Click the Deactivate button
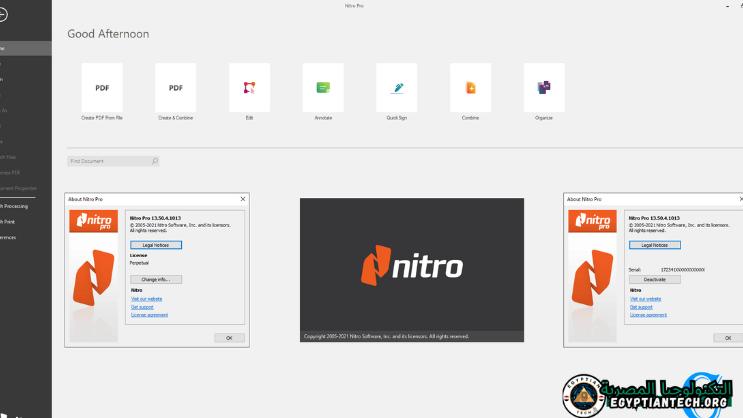The width and height of the screenshot is (743, 418). [655, 280]
